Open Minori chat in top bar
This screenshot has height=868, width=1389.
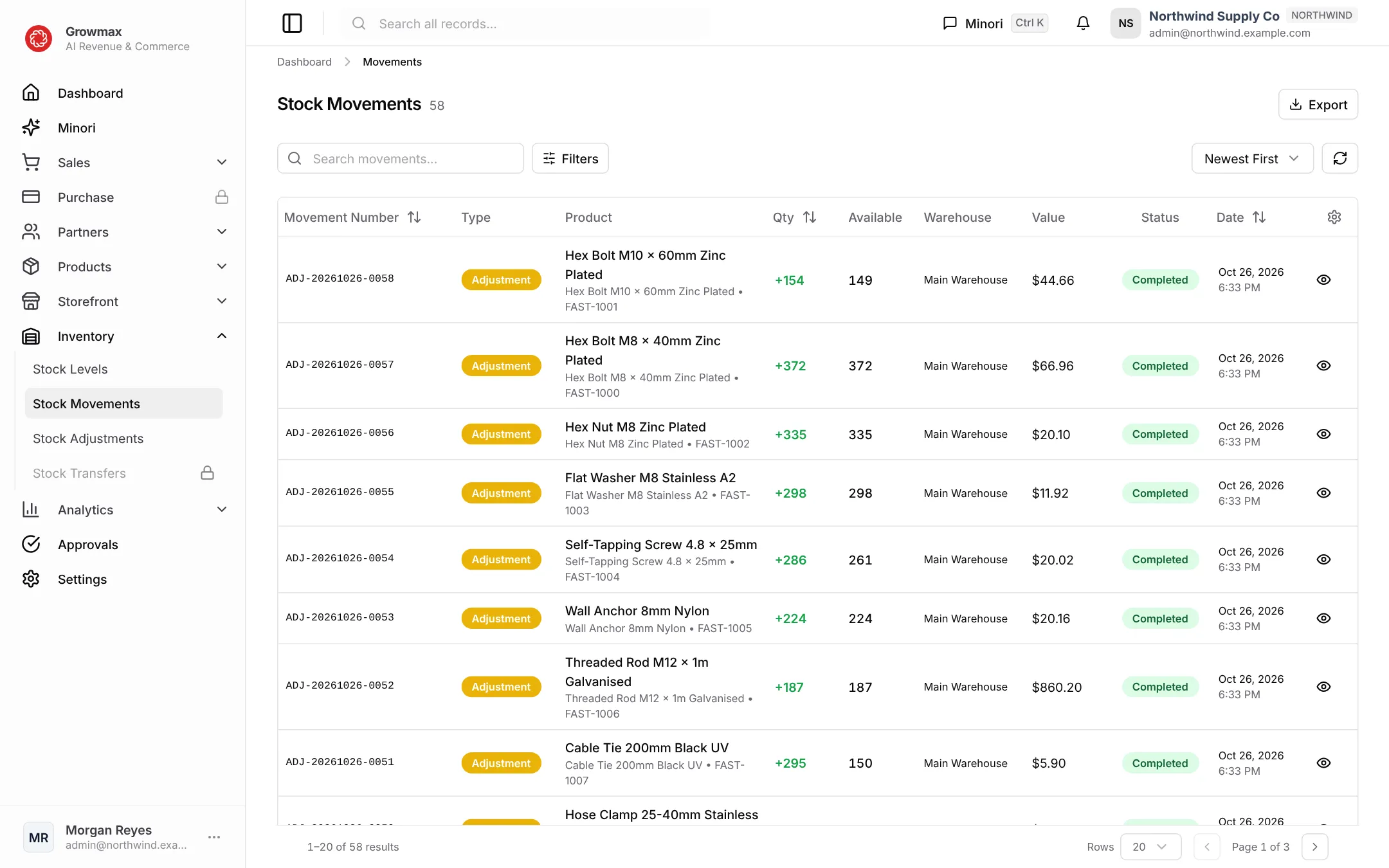click(995, 23)
